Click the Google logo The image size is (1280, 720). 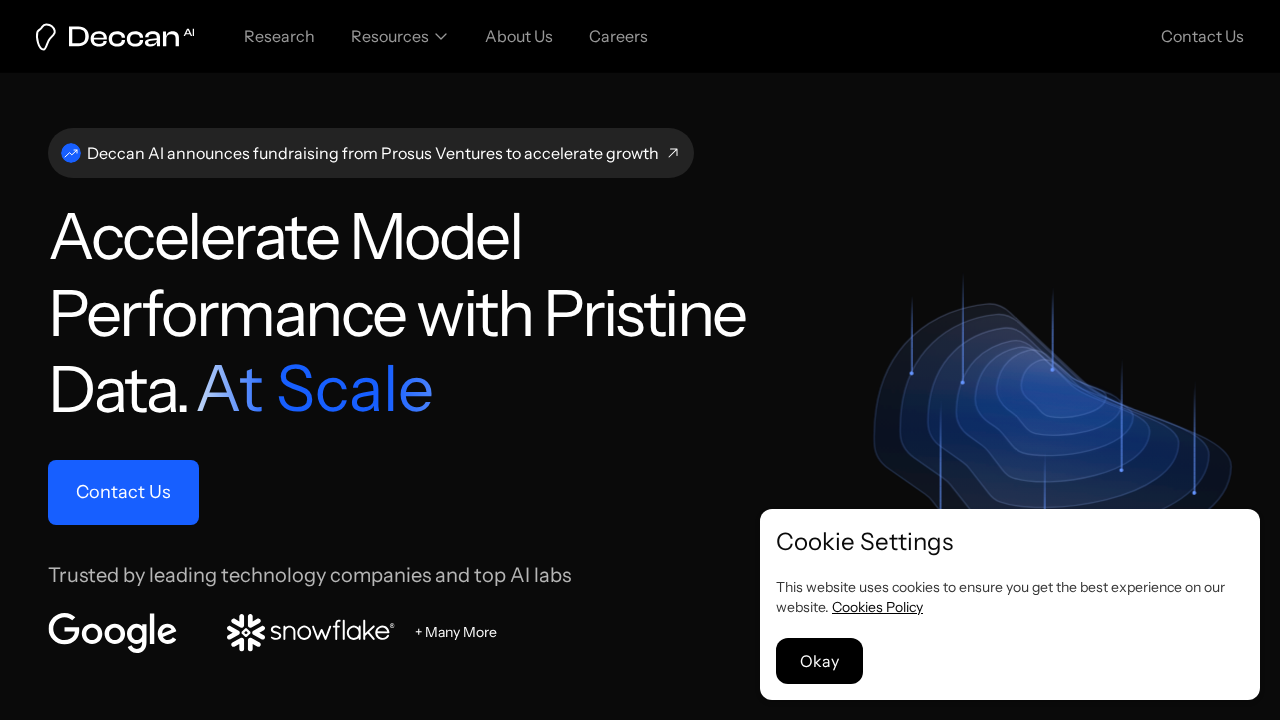112,632
